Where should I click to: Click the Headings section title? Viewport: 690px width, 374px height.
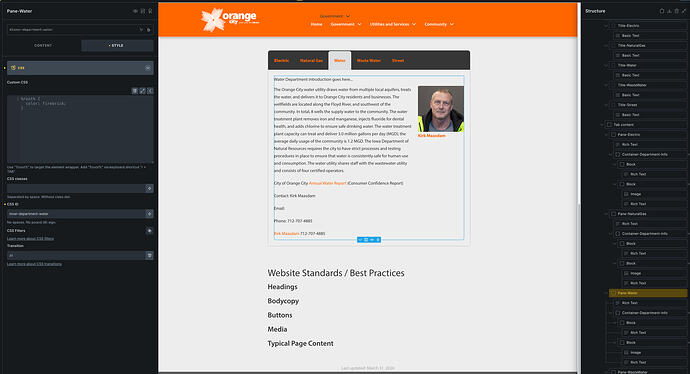tap(283, 287)
